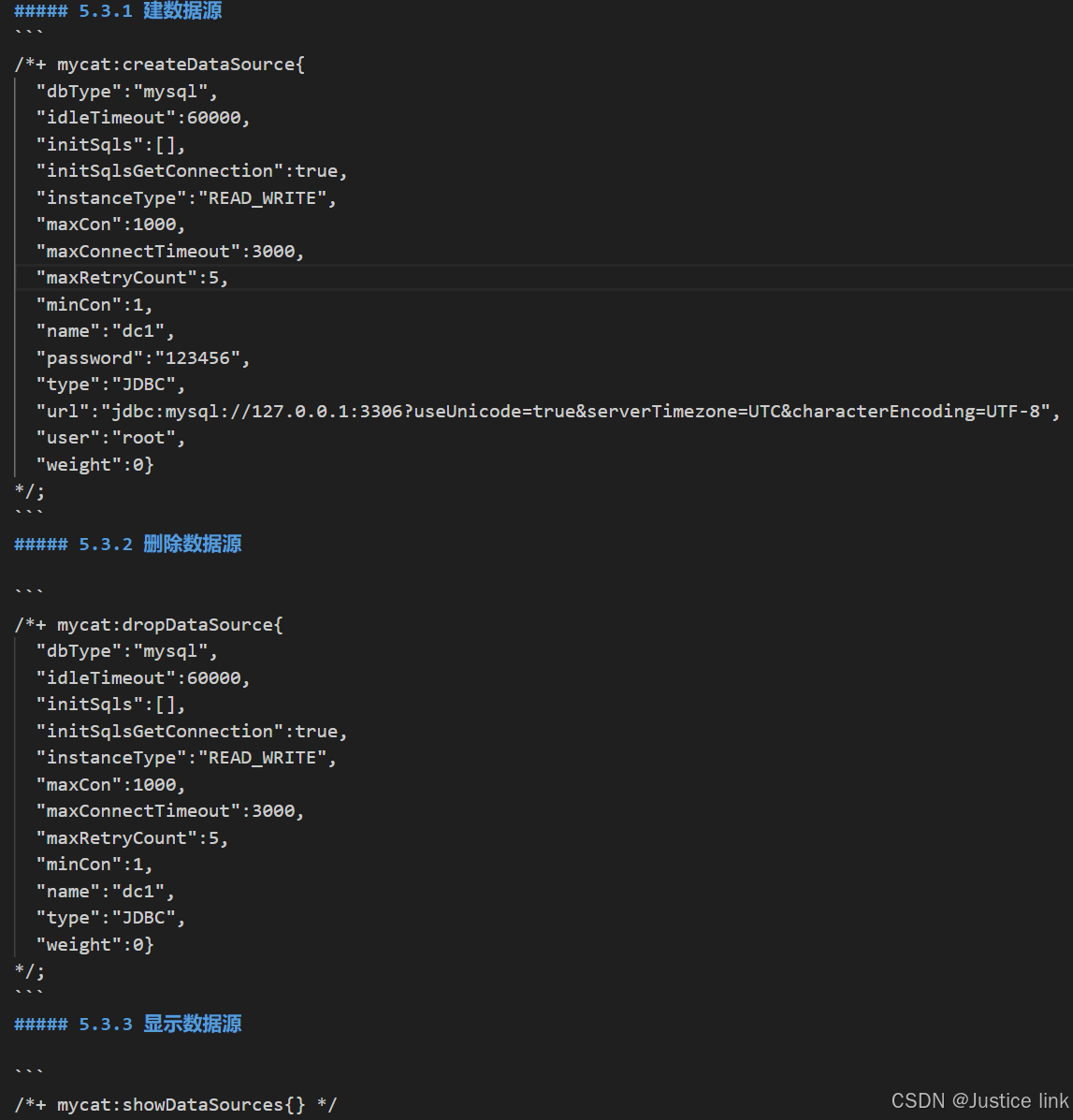The width and height of the screenshot is (1073, 1120).
Task: Click the "url":"jdbc:mysql://127.0.0.1:3306..." line
Action: 548,412
